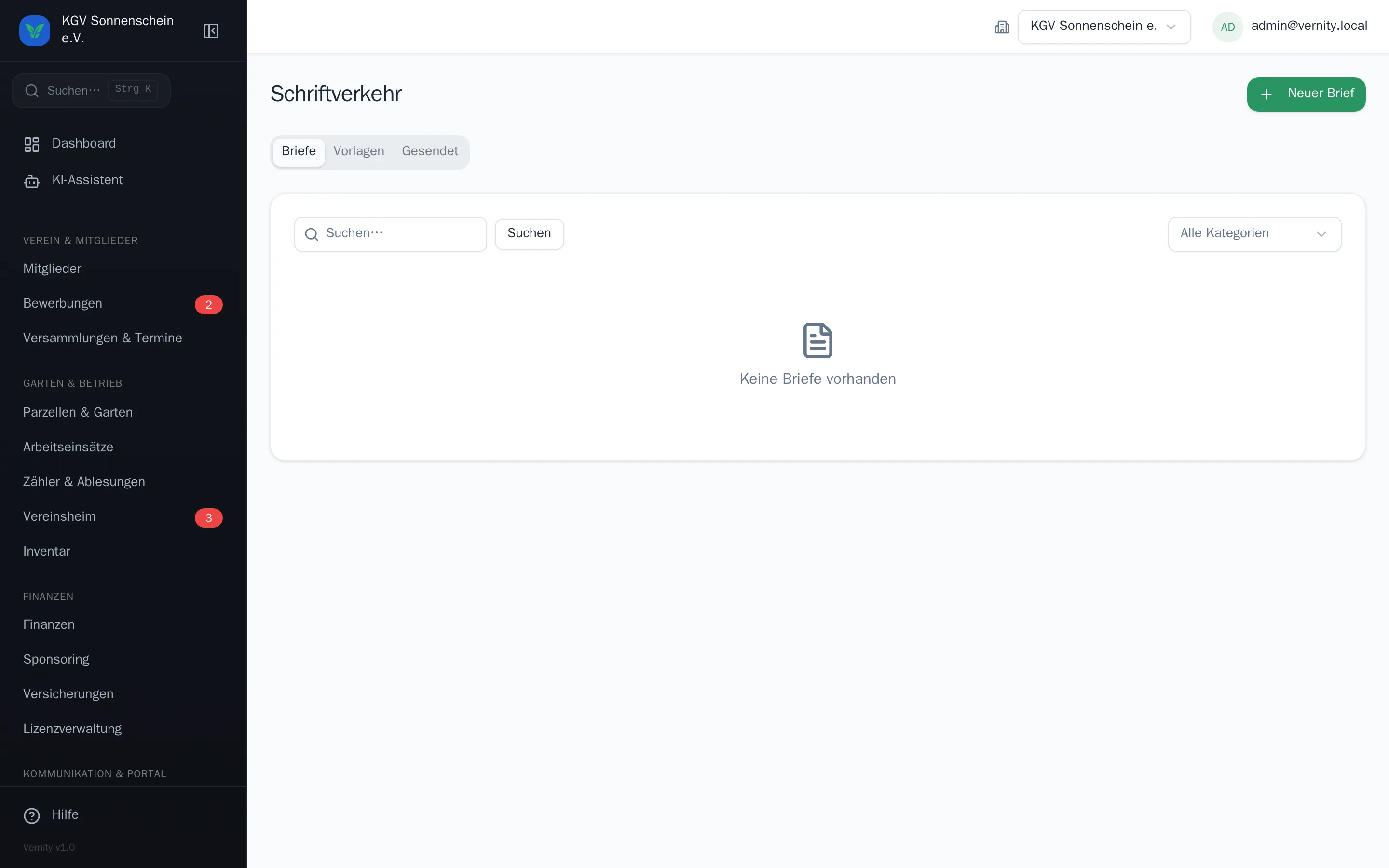Click the Strg K shortcut hint
1389x868 pixels.
tap(133, 89)
